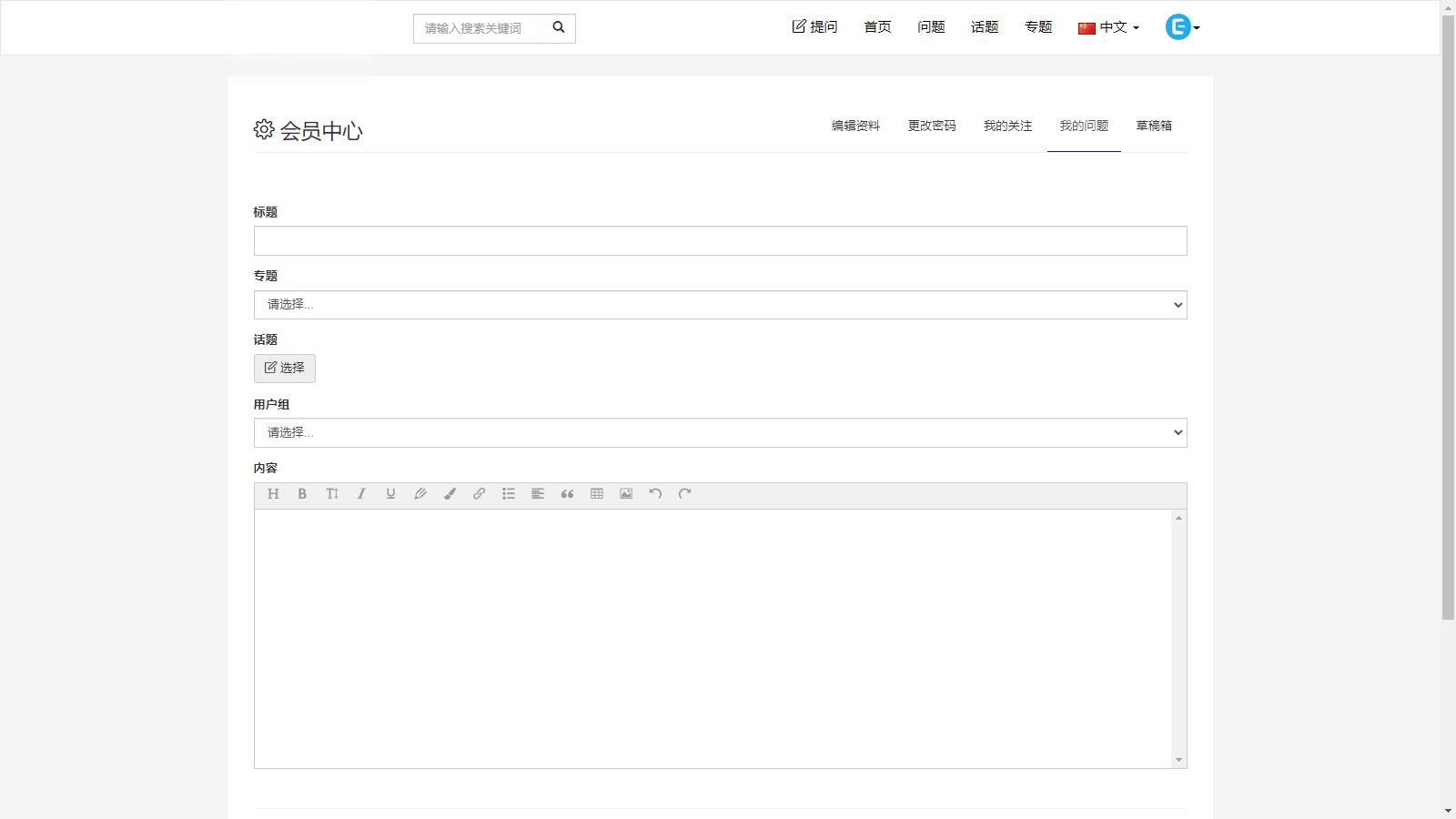Underline the selected text
Image resolution: width=1456 pixels, height=819 pixels.
point(389,494)
